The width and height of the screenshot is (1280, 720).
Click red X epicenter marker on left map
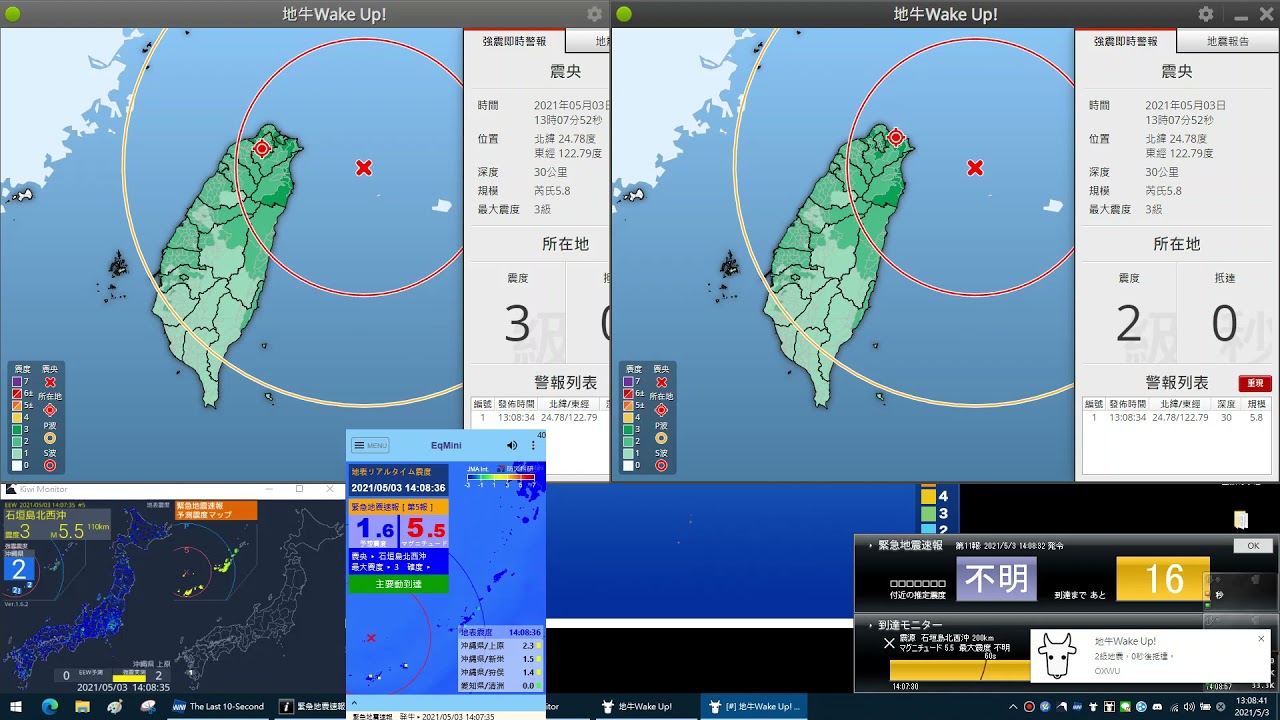point(364,168)
